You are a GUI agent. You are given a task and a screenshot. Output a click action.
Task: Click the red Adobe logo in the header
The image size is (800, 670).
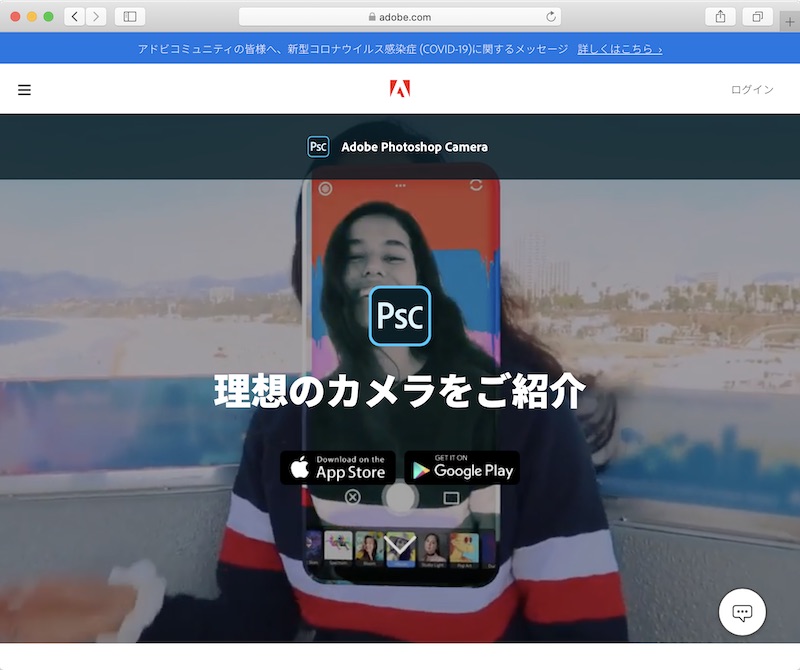(x=400, y=88)
